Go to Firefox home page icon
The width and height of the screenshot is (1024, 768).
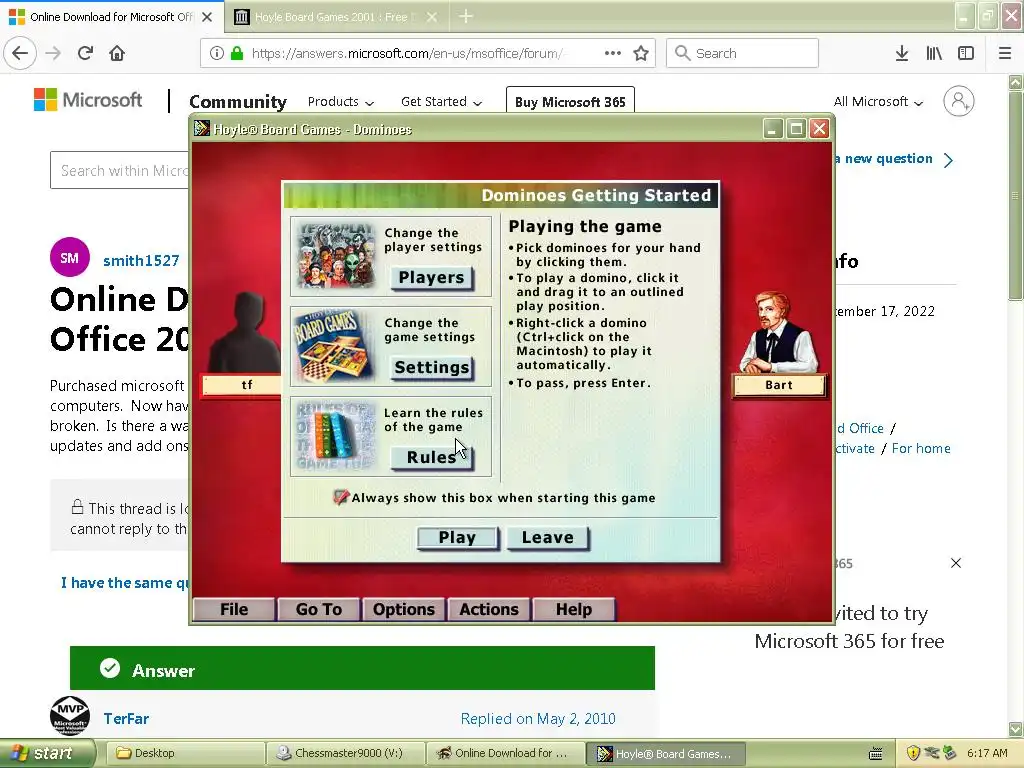117,53
